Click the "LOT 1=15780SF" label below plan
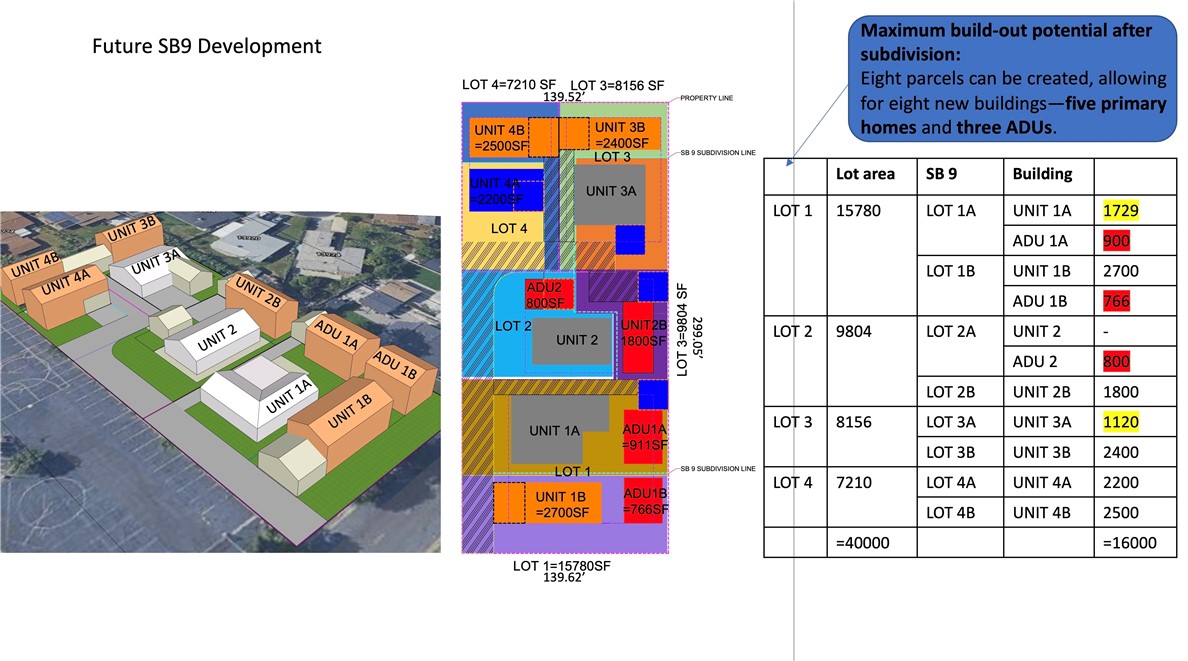Screen dimensions: 1188x661 coord(561,566)
